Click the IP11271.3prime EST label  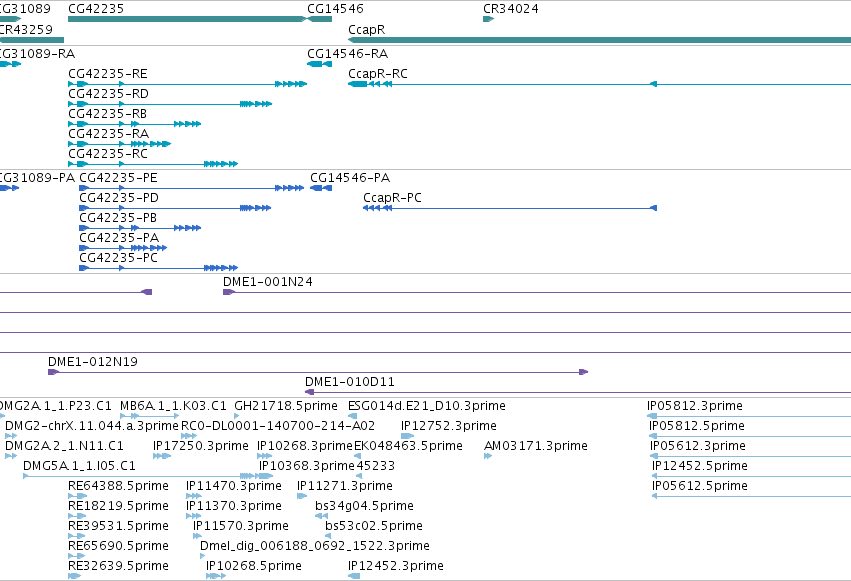pyautogui.click(x=345, y=486)
